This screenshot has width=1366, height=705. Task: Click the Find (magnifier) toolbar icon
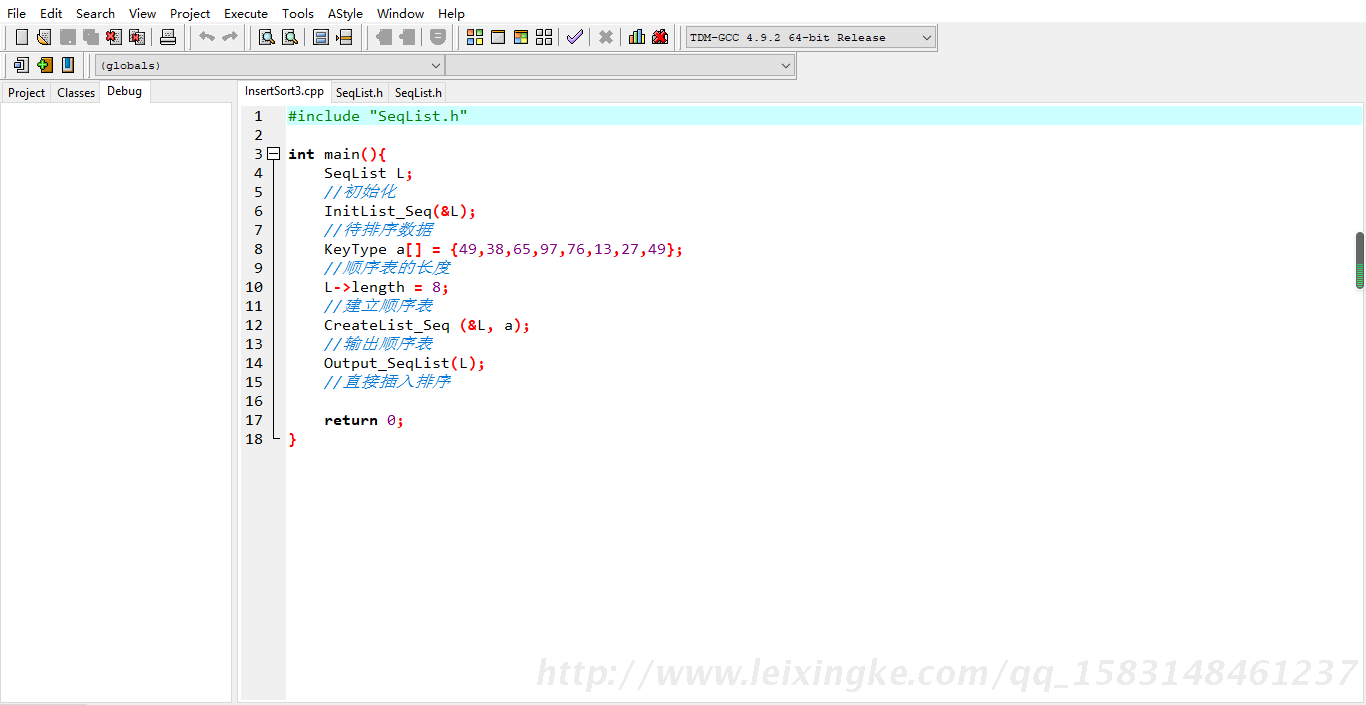click(x=267, y=37)
